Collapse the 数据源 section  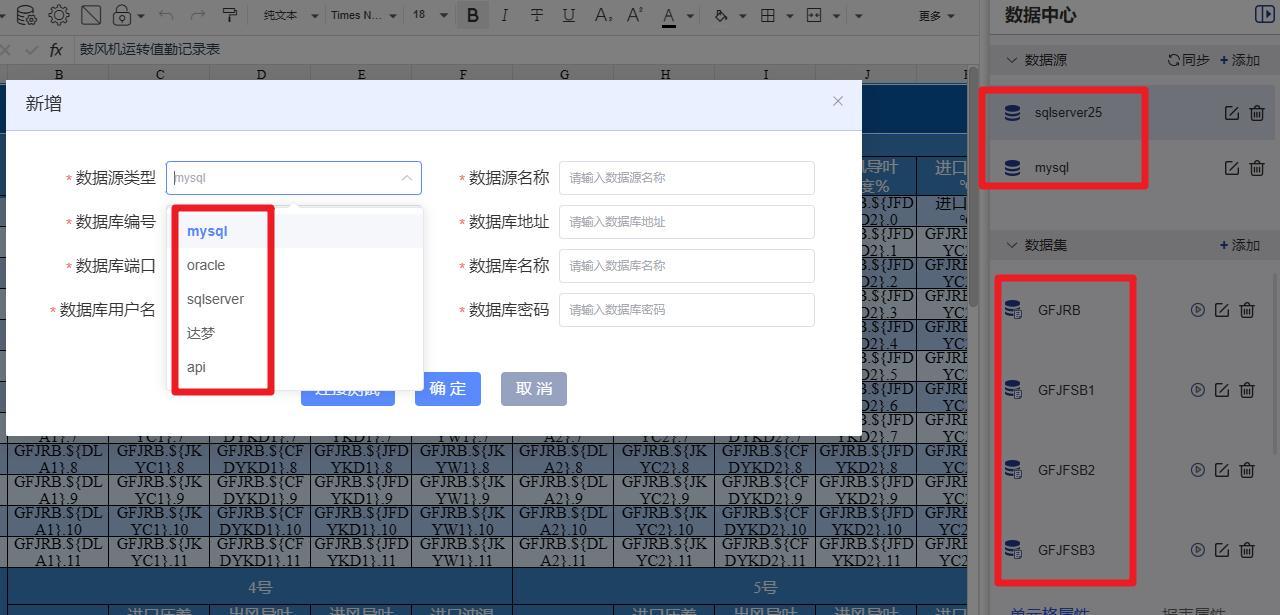[x=1011, y=60]
